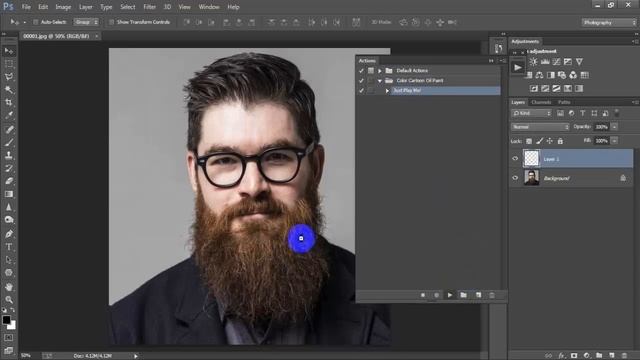Open the Fill slider dropdown arrow
Image resolution: width=640 pixels, height=360 pixels.
[x=614, y=141]
